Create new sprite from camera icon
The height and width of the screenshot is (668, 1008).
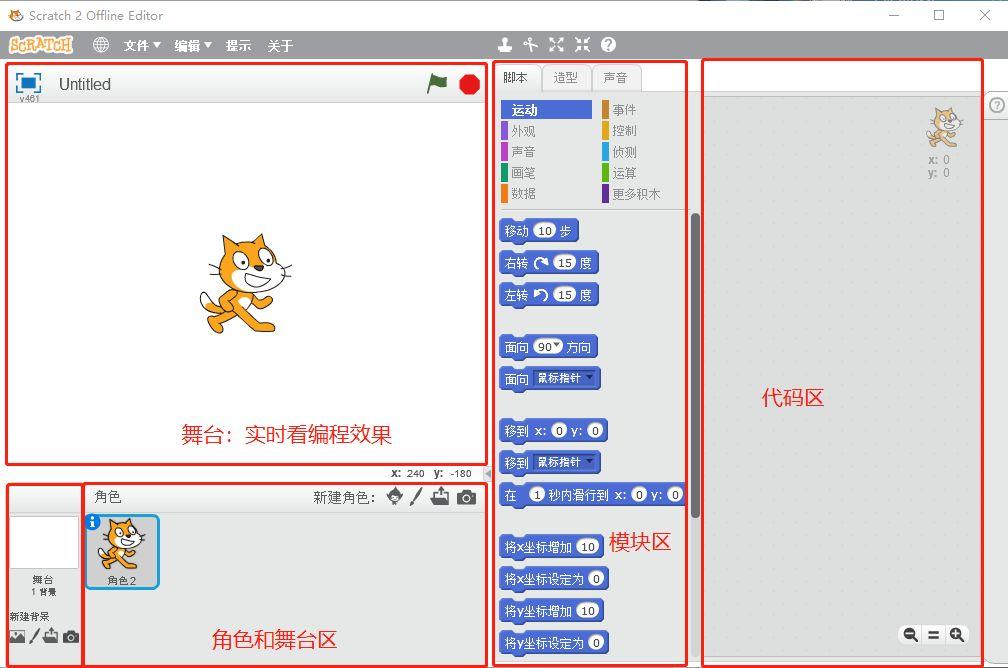pos(467,497)
